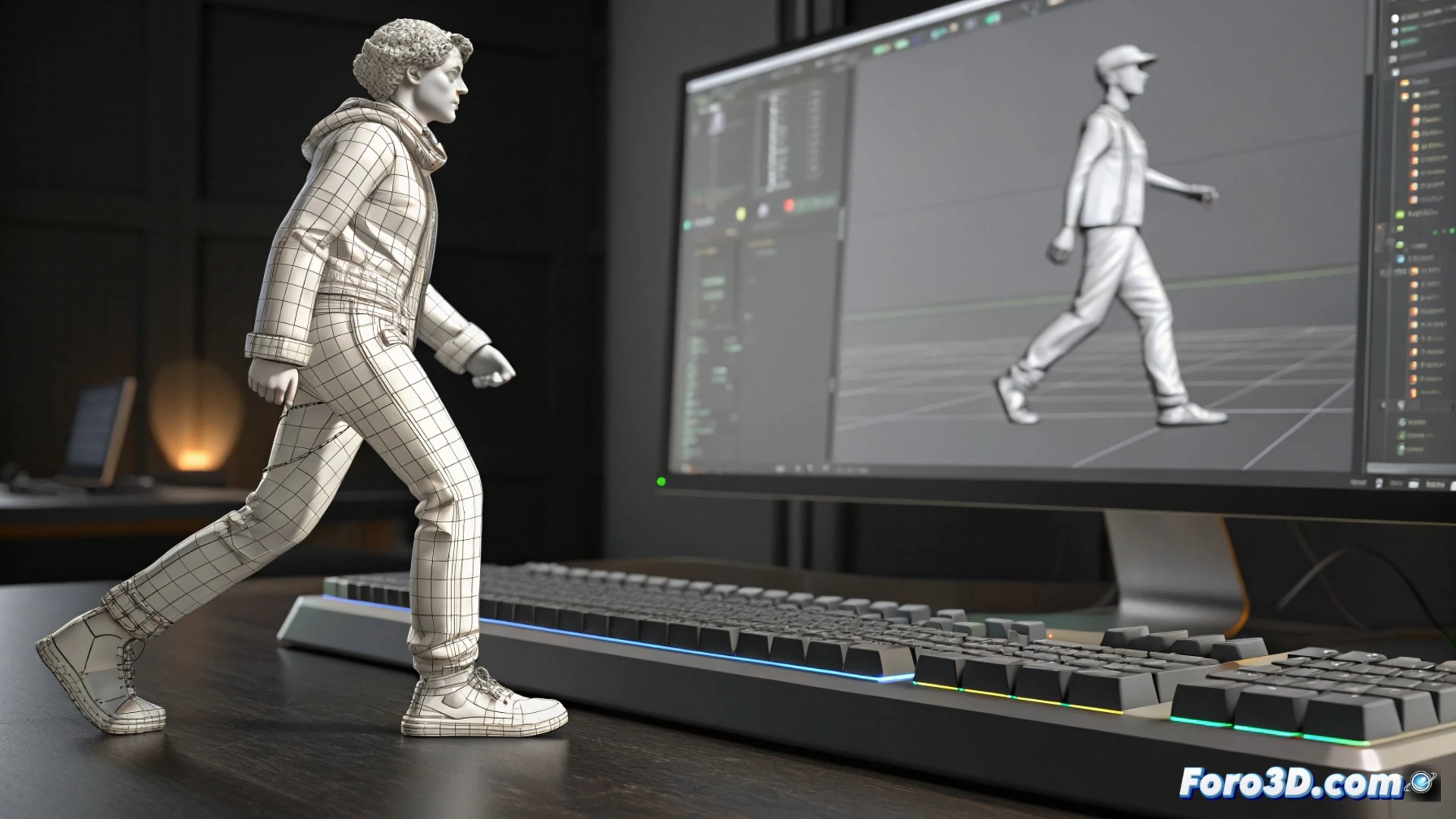Expand the first orange folder in outliner
1456x819 pixels.
[x=1404, y=82]
